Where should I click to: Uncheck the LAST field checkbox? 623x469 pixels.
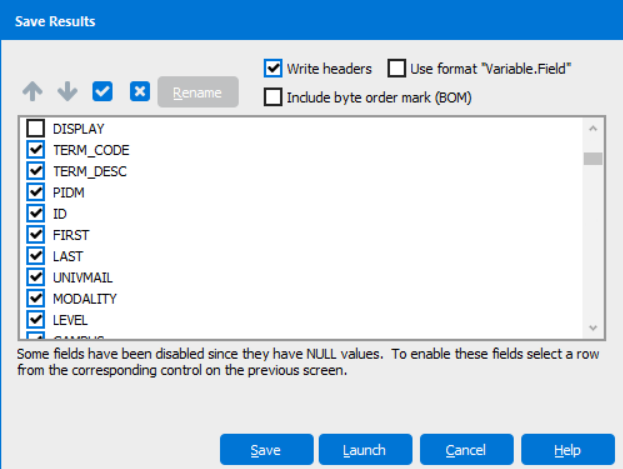36,256
